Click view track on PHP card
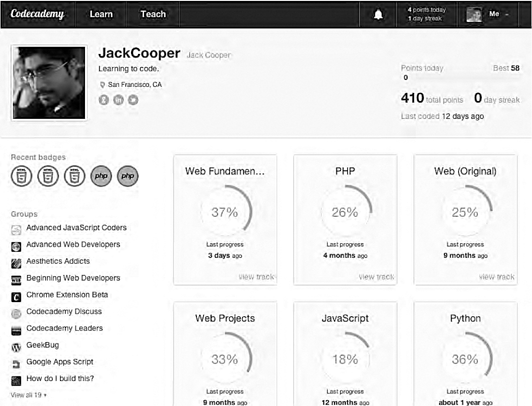 (x=376, y=277)
